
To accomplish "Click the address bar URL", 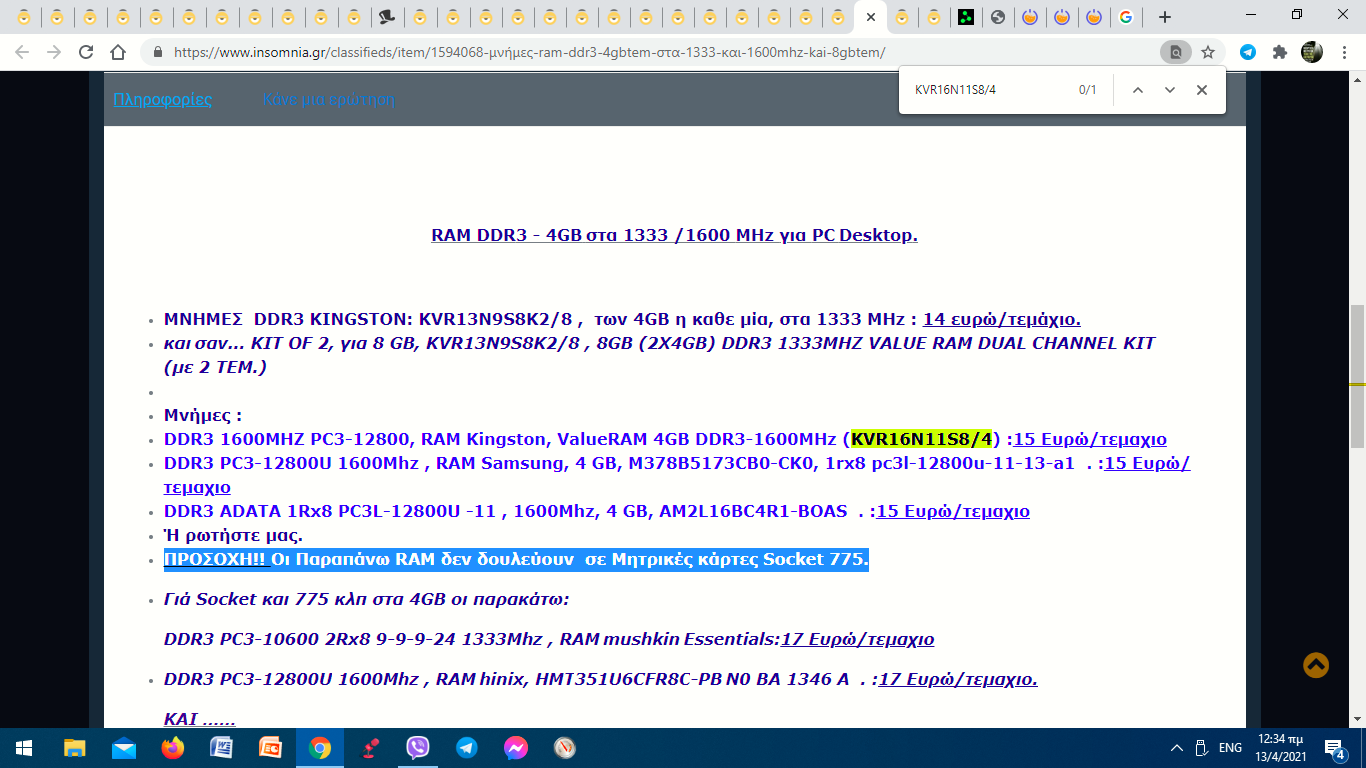I will tap(529, 52).
